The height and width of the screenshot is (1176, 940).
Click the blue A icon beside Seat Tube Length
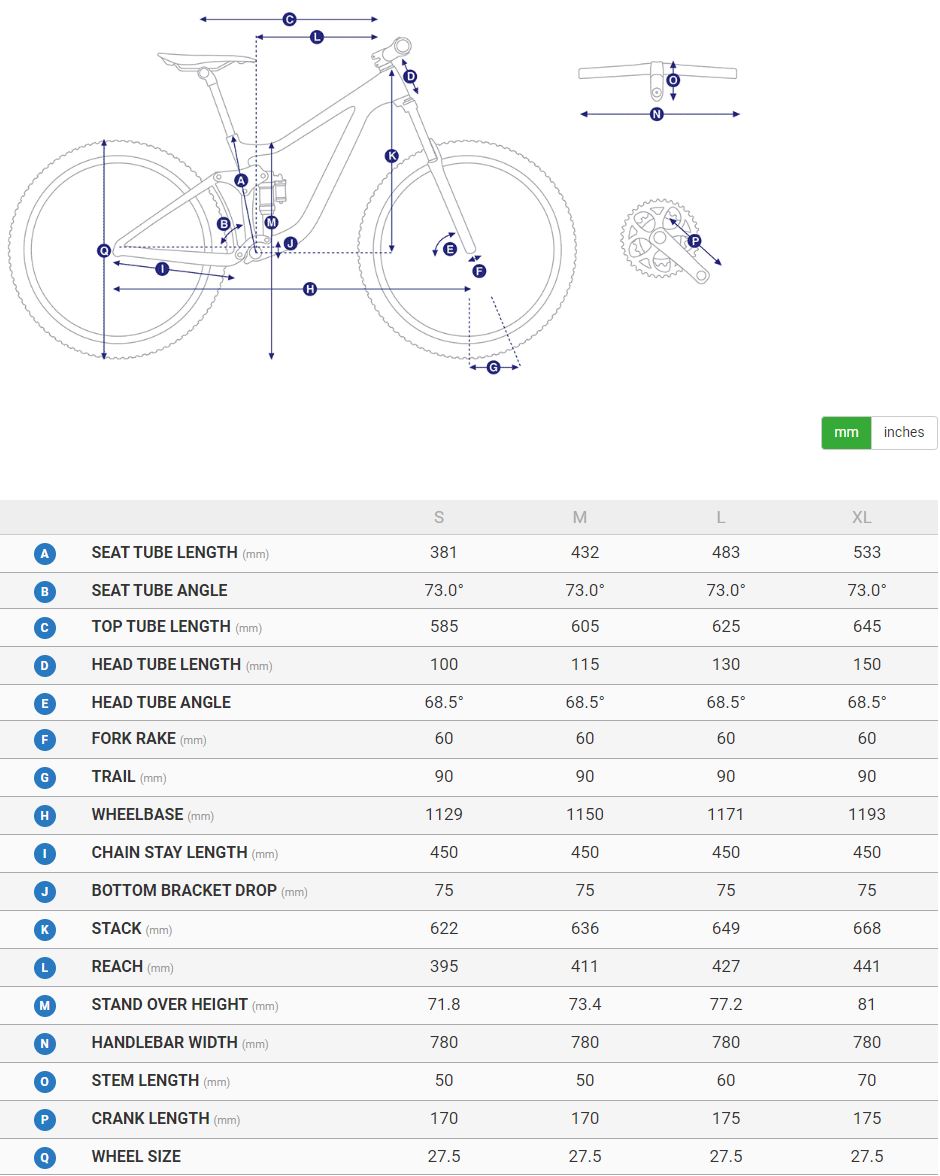(45, 554)
